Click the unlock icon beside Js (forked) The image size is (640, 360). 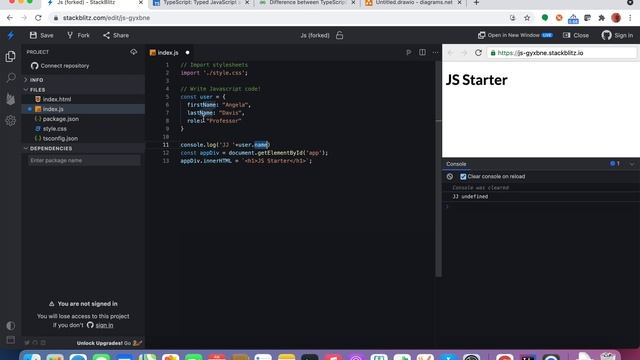coord(340,36)
